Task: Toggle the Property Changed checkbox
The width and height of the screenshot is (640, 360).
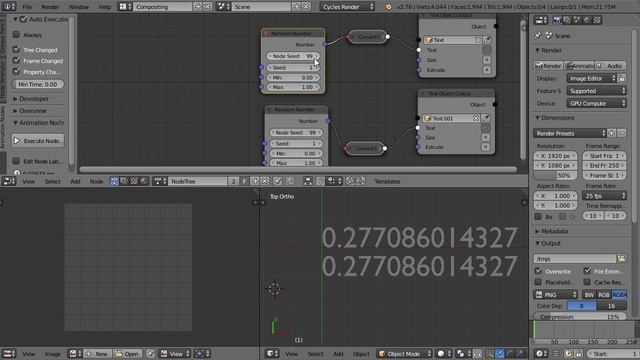Action: 16,71
